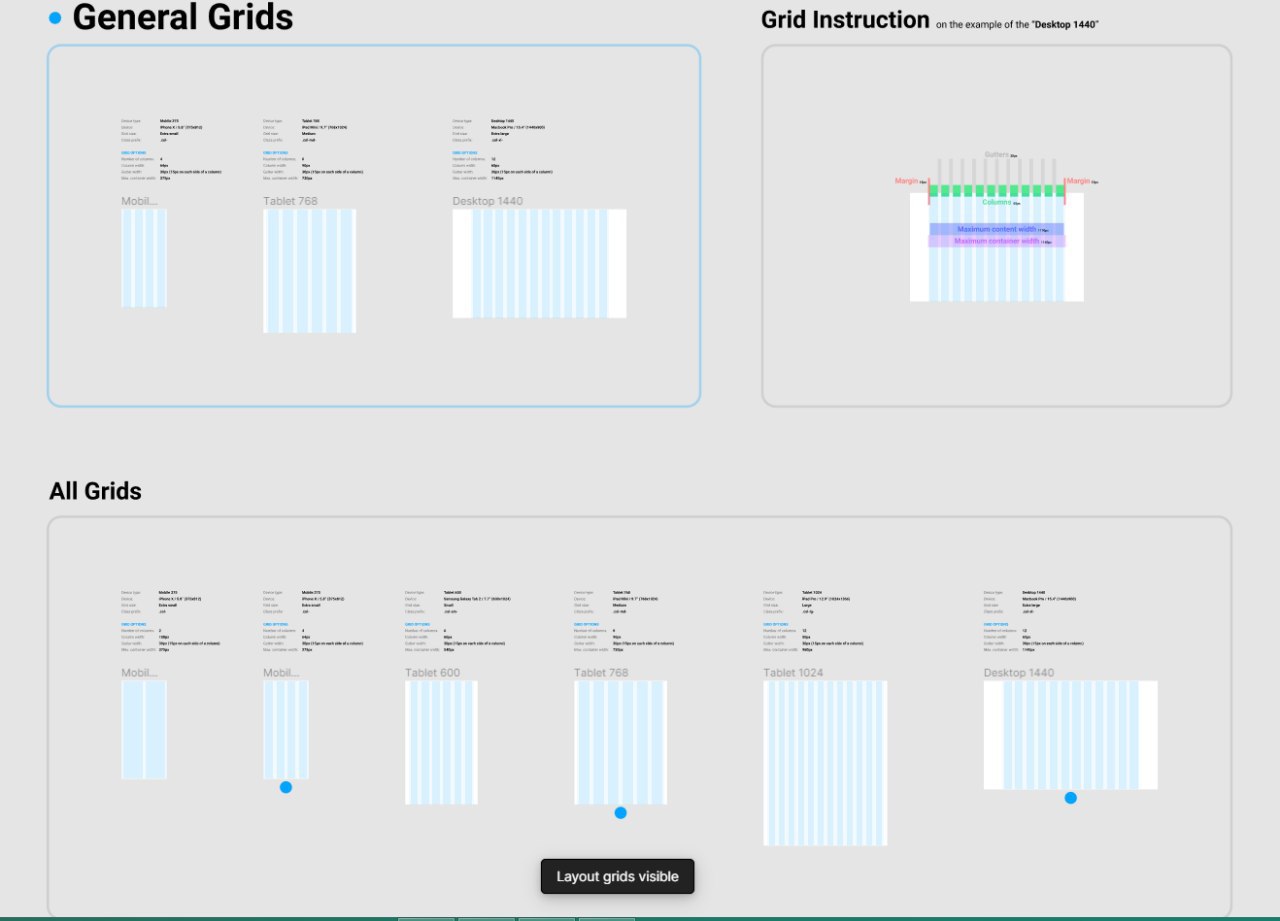
Task: Click the green 'Columns' label in Grid Instruction
Action: (x=996, y=202)
